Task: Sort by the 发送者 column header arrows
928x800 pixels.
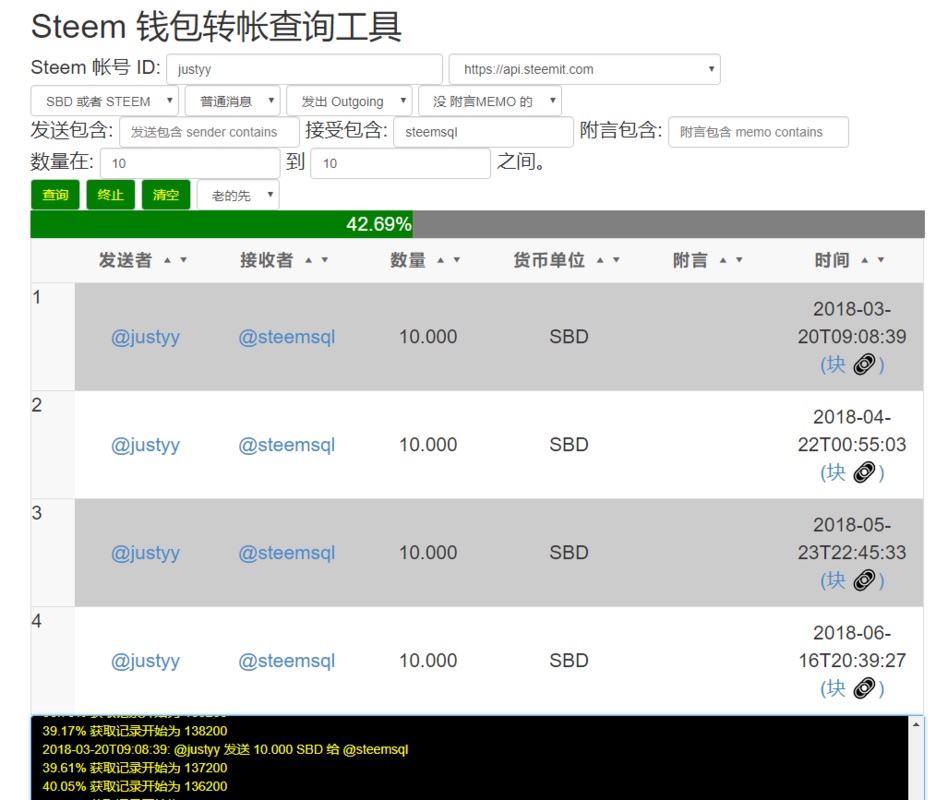Action: point(175,261)
